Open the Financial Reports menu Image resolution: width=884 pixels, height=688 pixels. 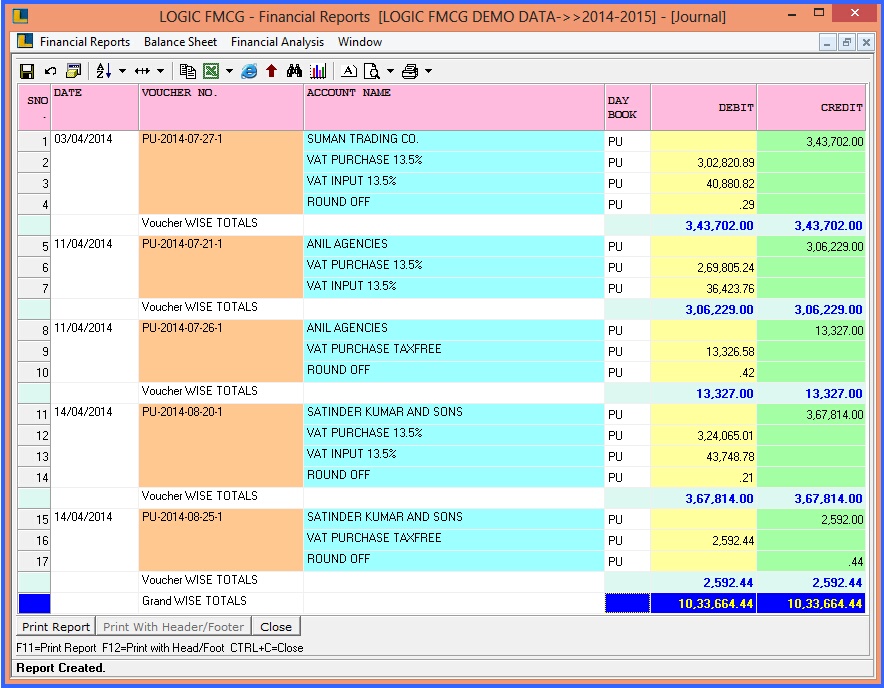(x=85, y=42)
